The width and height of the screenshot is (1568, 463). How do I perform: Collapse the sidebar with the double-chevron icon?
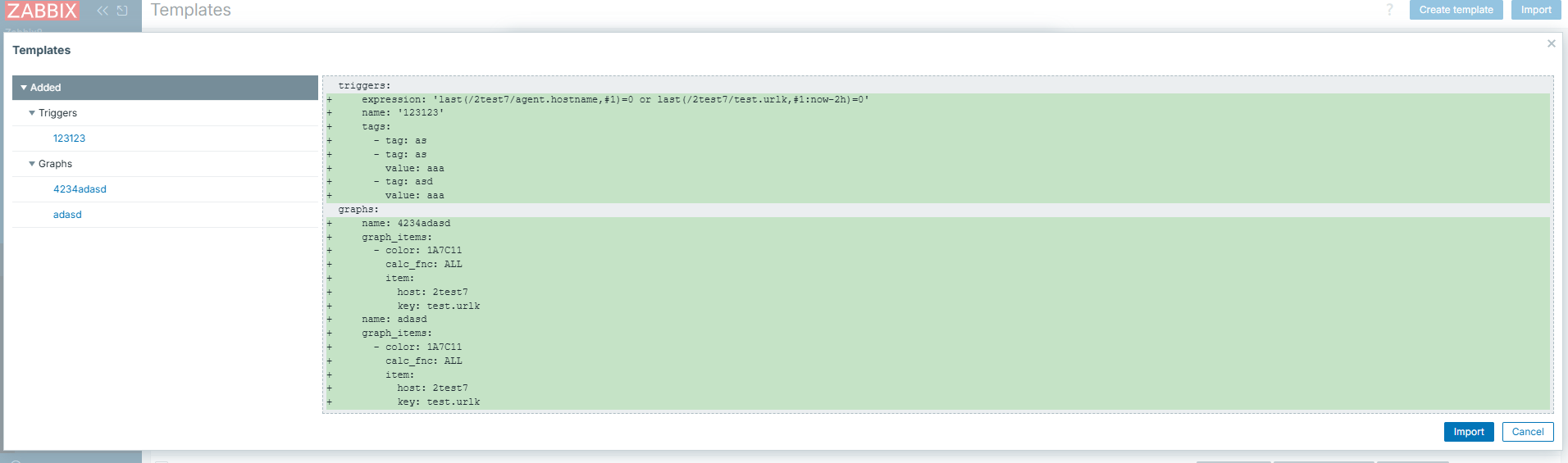[103, 11]
